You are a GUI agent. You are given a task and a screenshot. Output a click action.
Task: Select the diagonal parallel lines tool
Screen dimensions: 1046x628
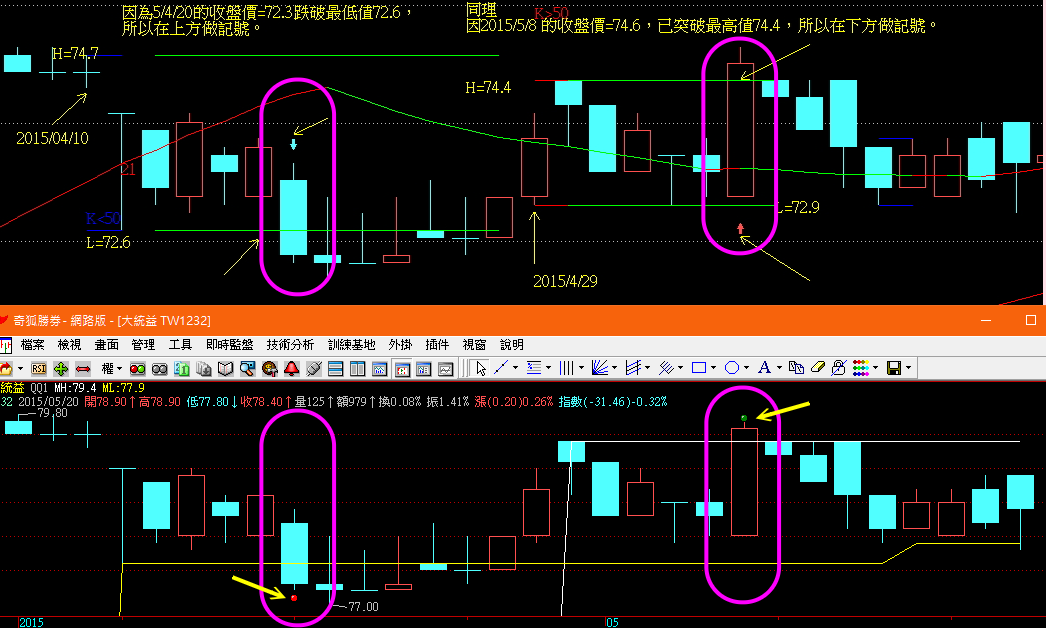[666, 368]
